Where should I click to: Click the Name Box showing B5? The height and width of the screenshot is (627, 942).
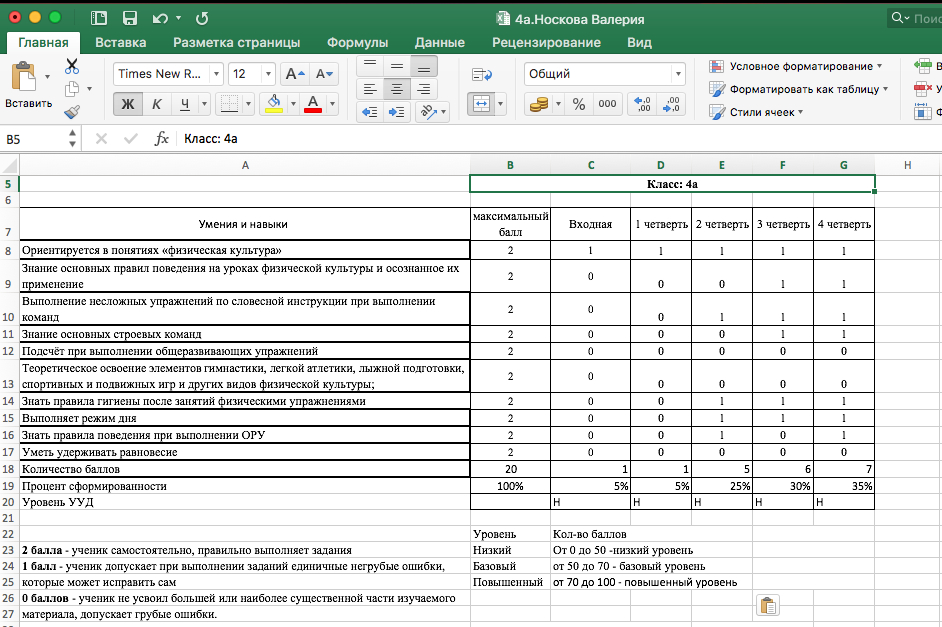33,139
